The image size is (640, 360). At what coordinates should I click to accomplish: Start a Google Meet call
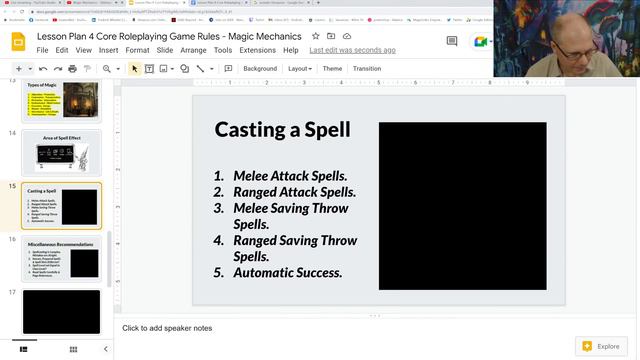[480, 41]
